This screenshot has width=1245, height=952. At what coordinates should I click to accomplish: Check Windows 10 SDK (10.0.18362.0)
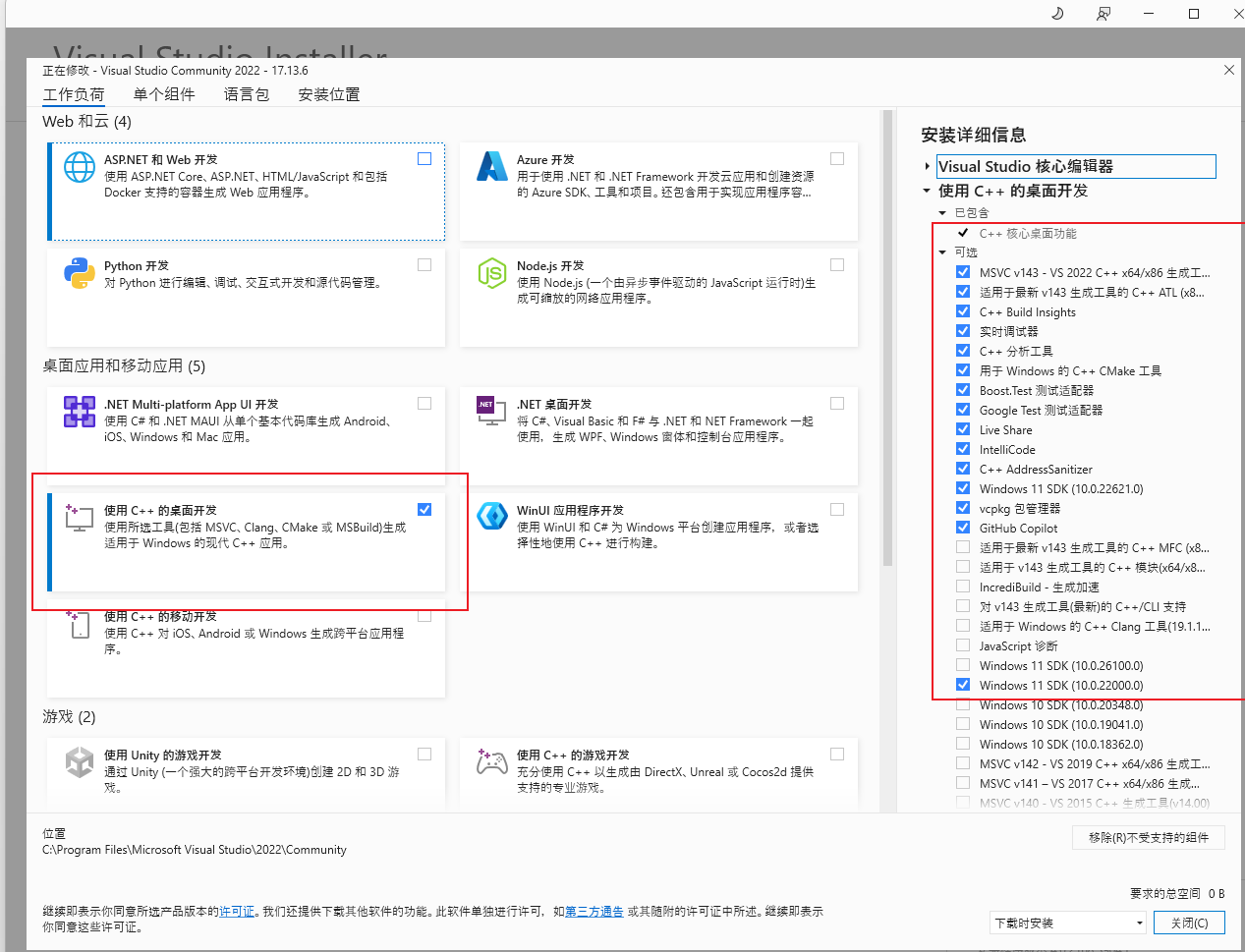tap(963, 744)
